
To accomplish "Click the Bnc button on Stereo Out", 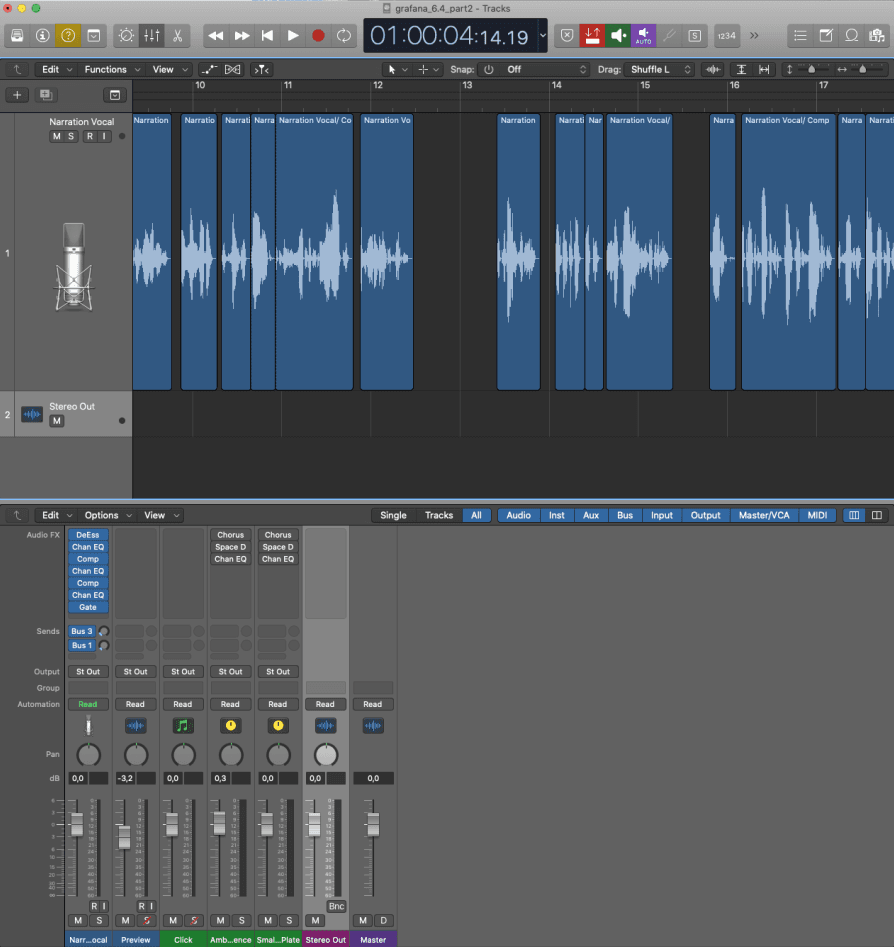I will click(336, 906).
